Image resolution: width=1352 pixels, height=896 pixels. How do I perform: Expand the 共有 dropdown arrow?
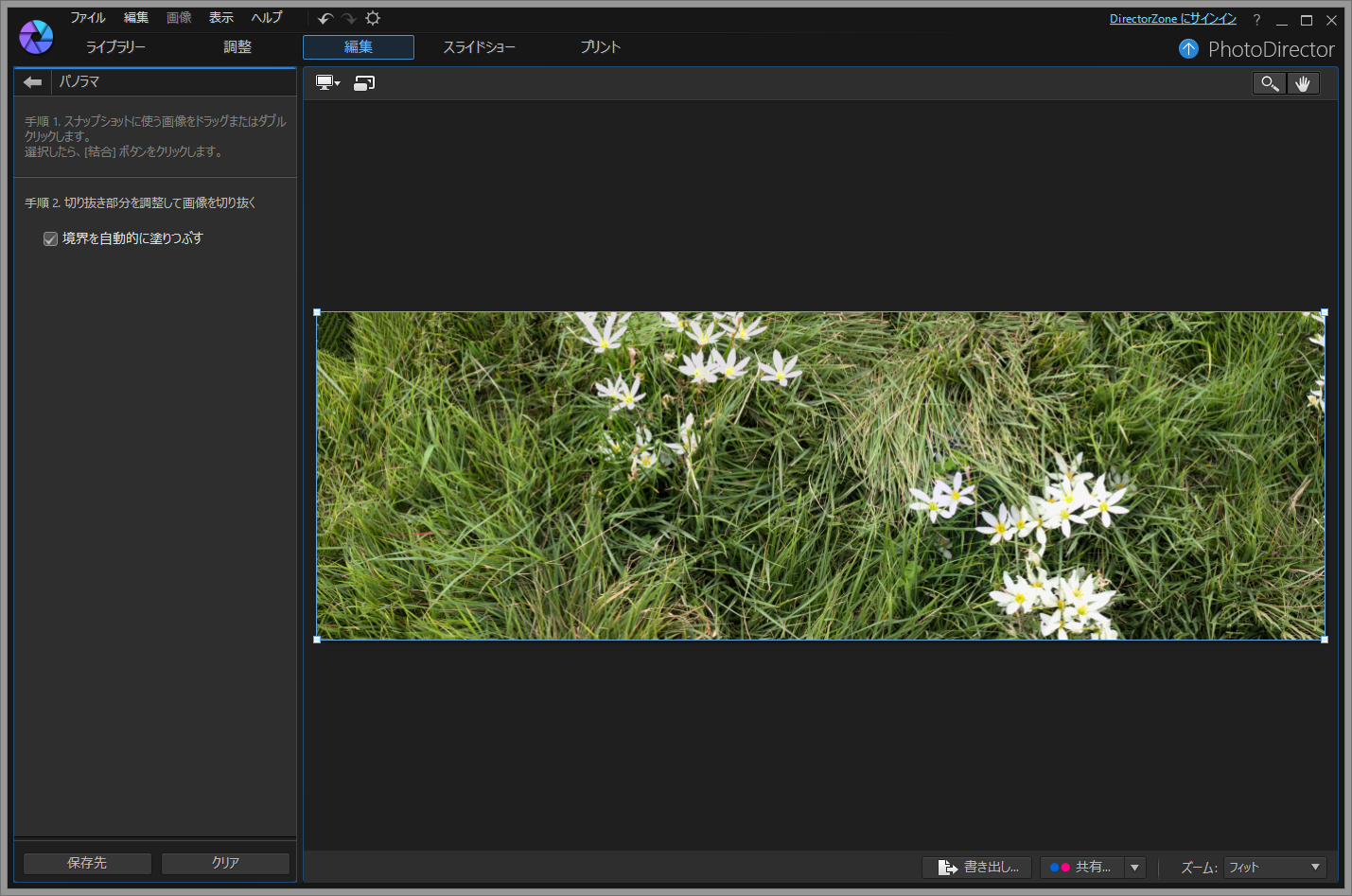pos(1135,867)
